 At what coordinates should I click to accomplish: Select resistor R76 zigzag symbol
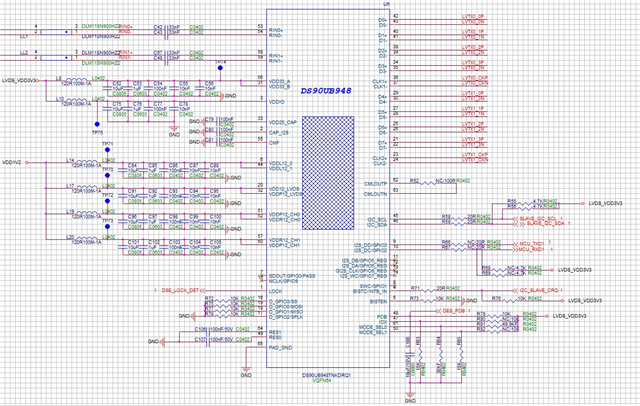[509, 301]
